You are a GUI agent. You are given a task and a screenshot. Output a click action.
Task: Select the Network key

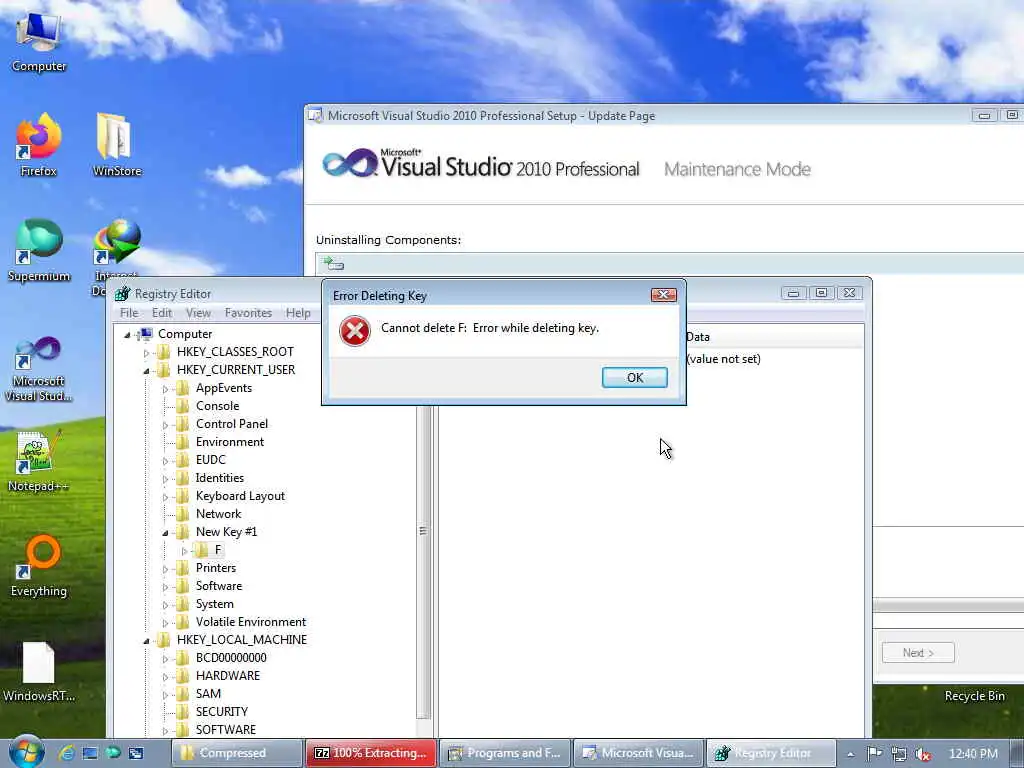[219, 513]
